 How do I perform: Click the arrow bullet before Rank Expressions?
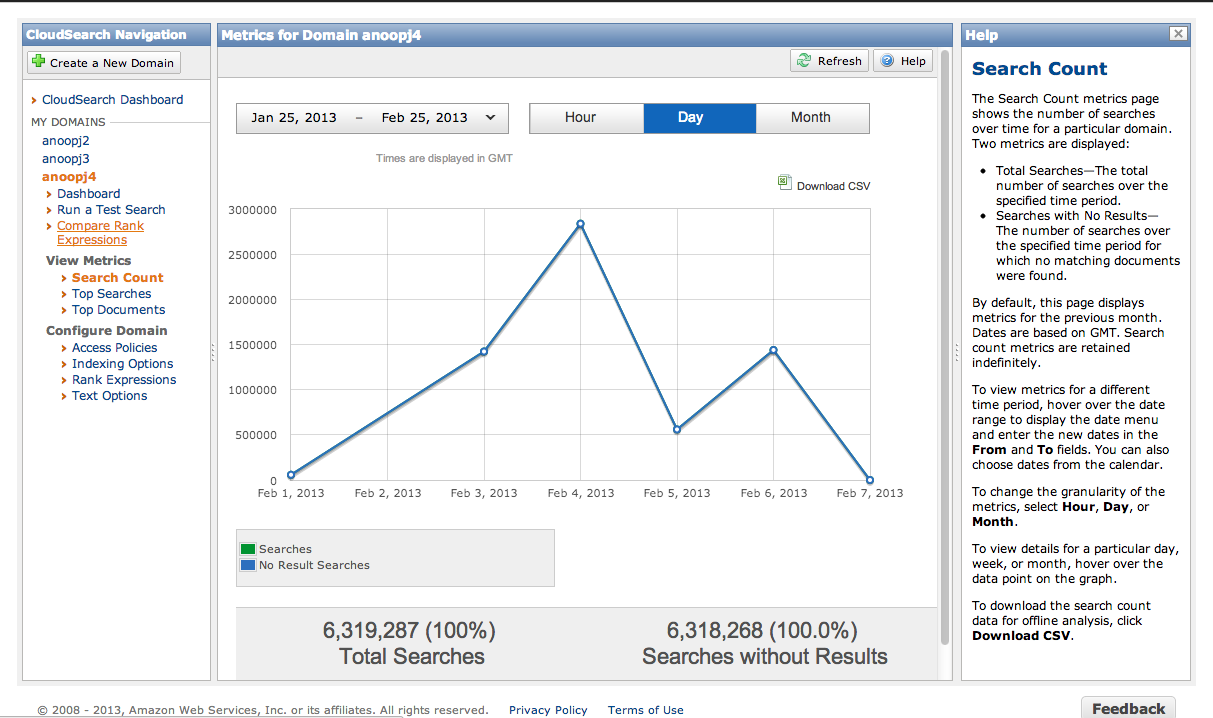point(65,380)
